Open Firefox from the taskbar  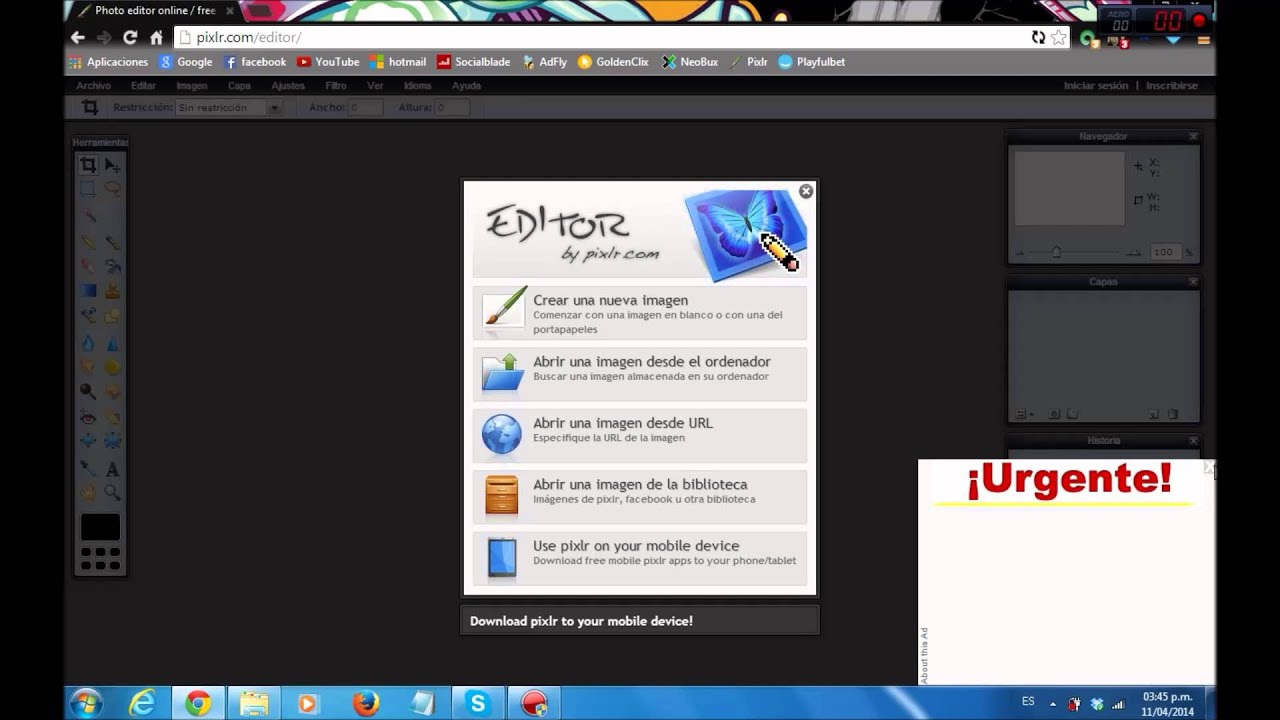(366, 704)
